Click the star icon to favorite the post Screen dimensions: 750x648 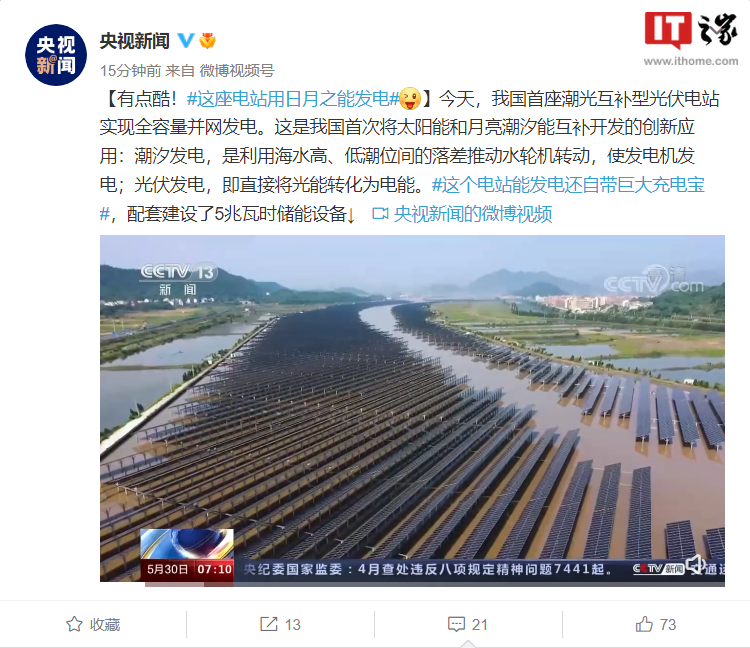tap(74, 624)
